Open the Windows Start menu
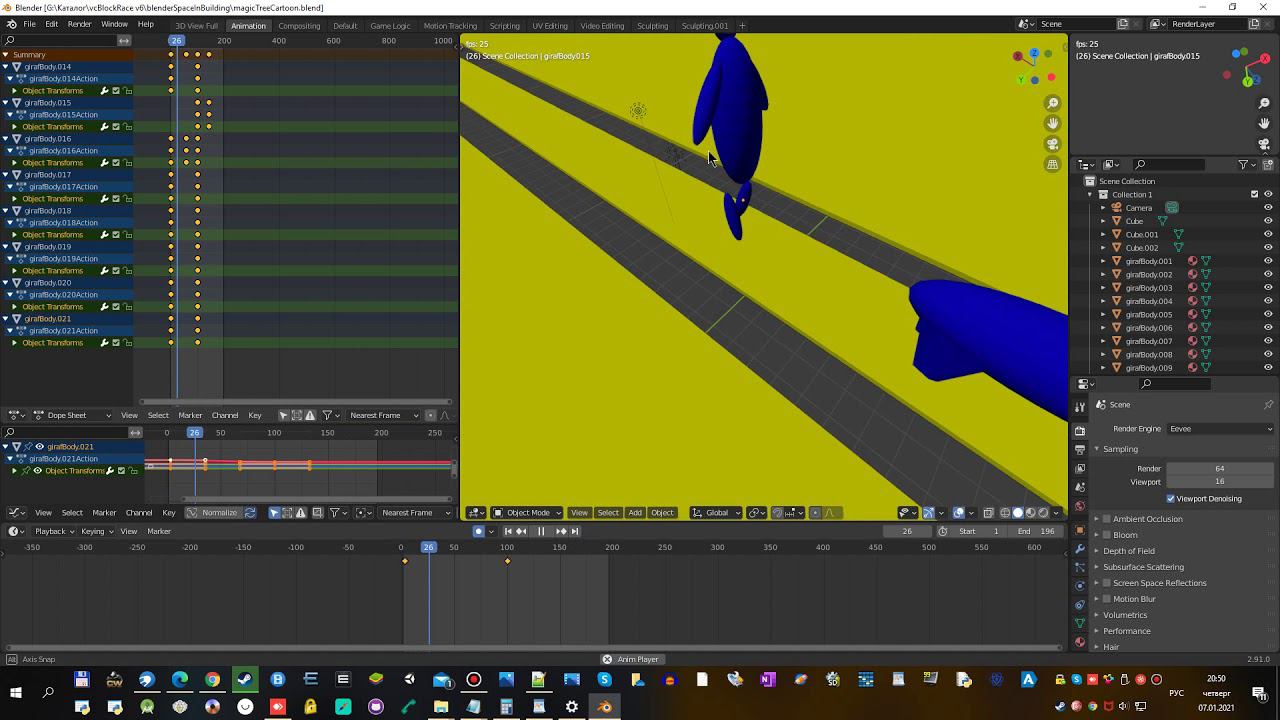This screenshot has height=720, width=1280. pos(16,692)
